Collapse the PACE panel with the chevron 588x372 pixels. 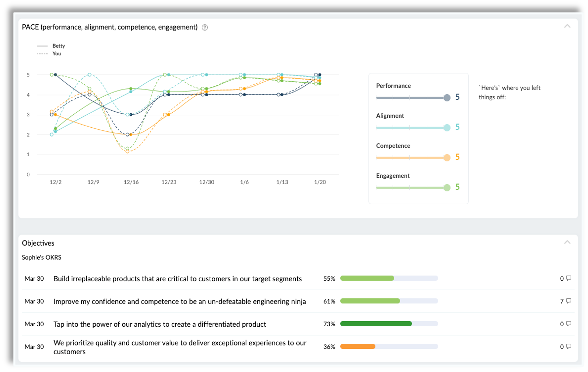tap(567, 26)
